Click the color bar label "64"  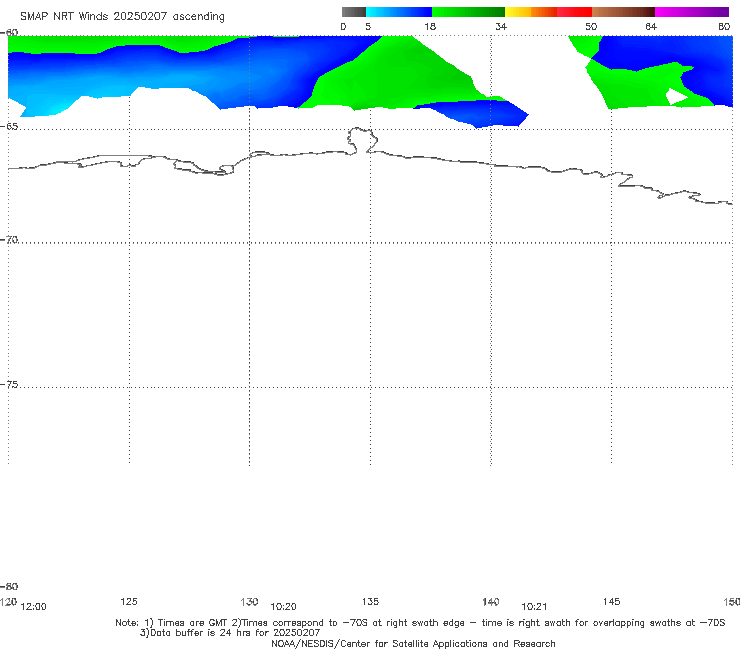pyautogui.click(x=651, y=26)
